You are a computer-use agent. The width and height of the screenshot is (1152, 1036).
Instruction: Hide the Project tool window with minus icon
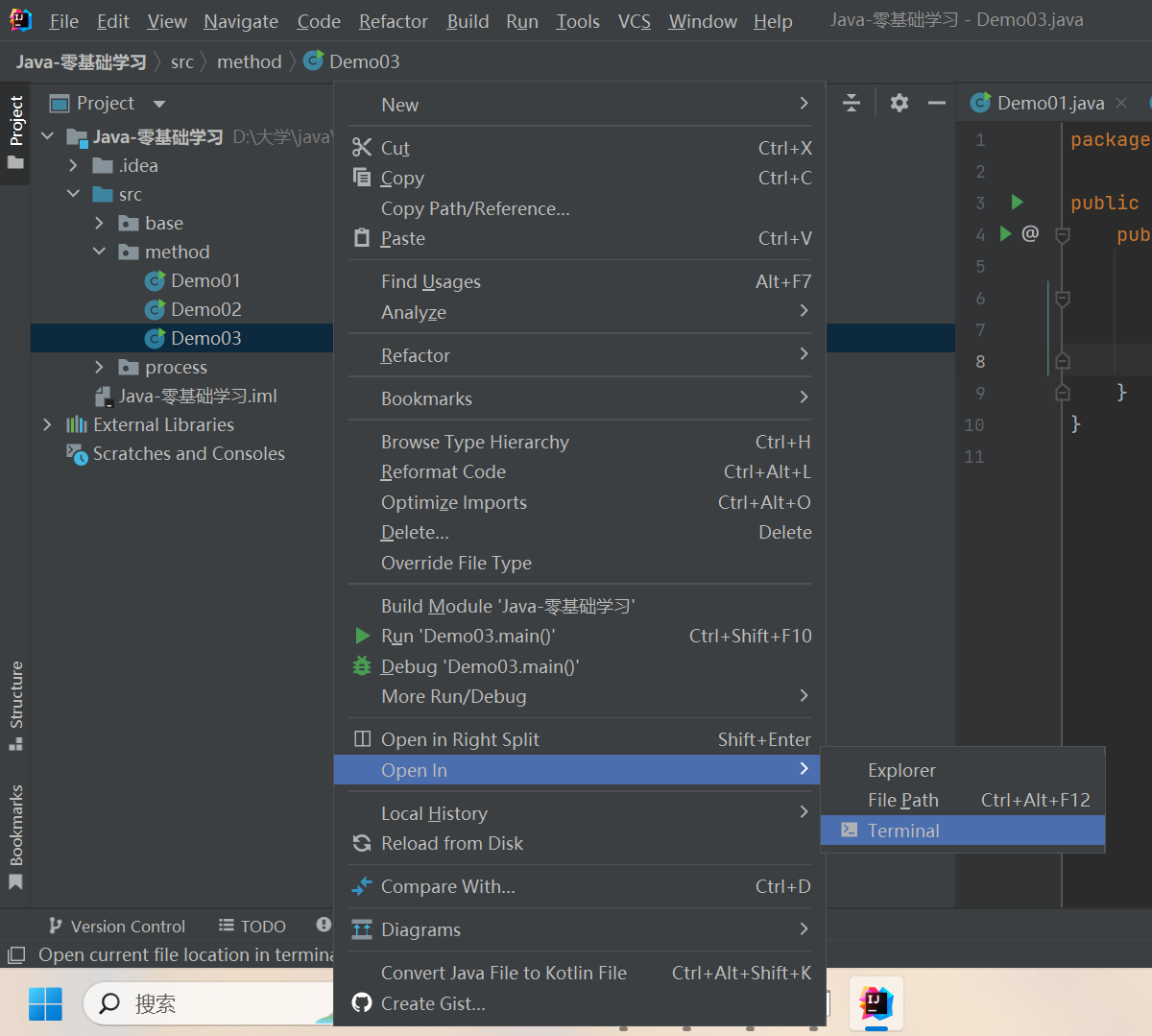coord(937,103)
